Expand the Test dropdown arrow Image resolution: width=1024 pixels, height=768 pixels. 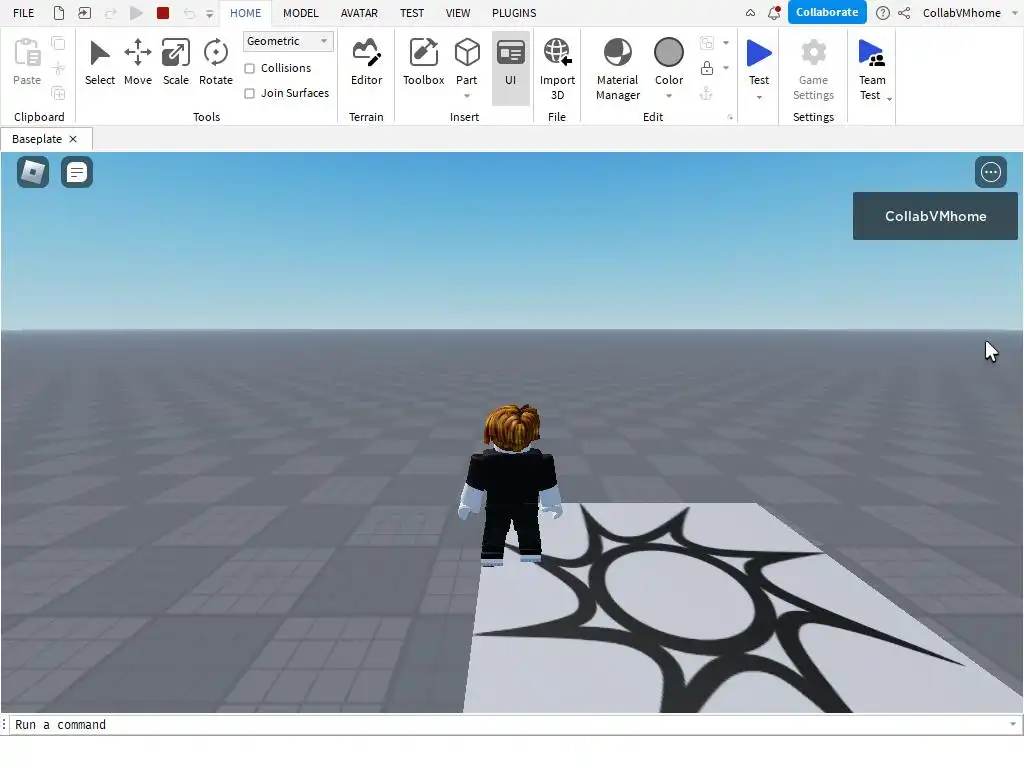click(x=759, y=98)
